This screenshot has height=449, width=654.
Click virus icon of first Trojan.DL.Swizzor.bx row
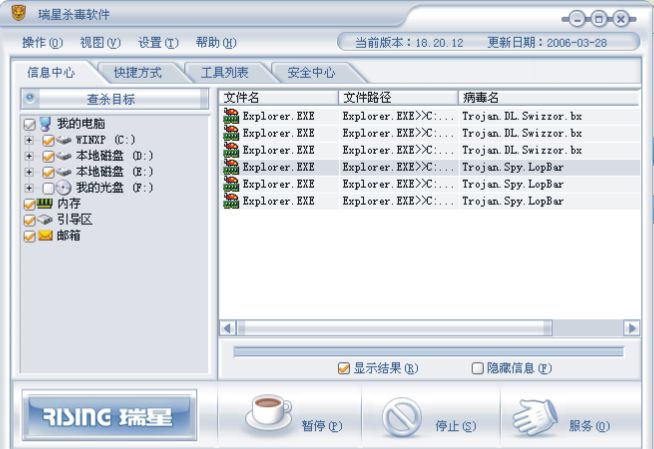[231, 116]
